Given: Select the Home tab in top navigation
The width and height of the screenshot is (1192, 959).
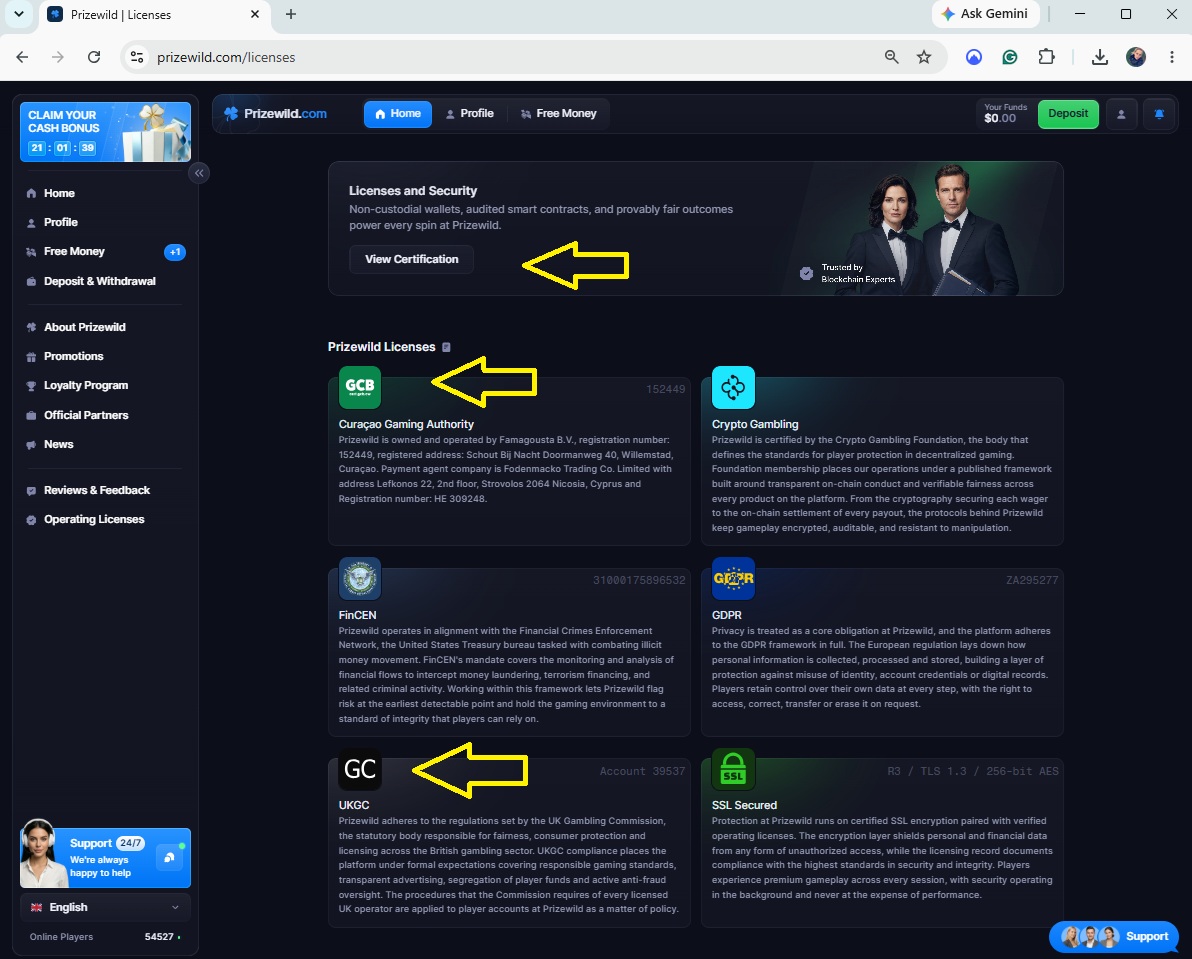Looking at the screenshot, I should pyautogui.click(x=398, y=114).
